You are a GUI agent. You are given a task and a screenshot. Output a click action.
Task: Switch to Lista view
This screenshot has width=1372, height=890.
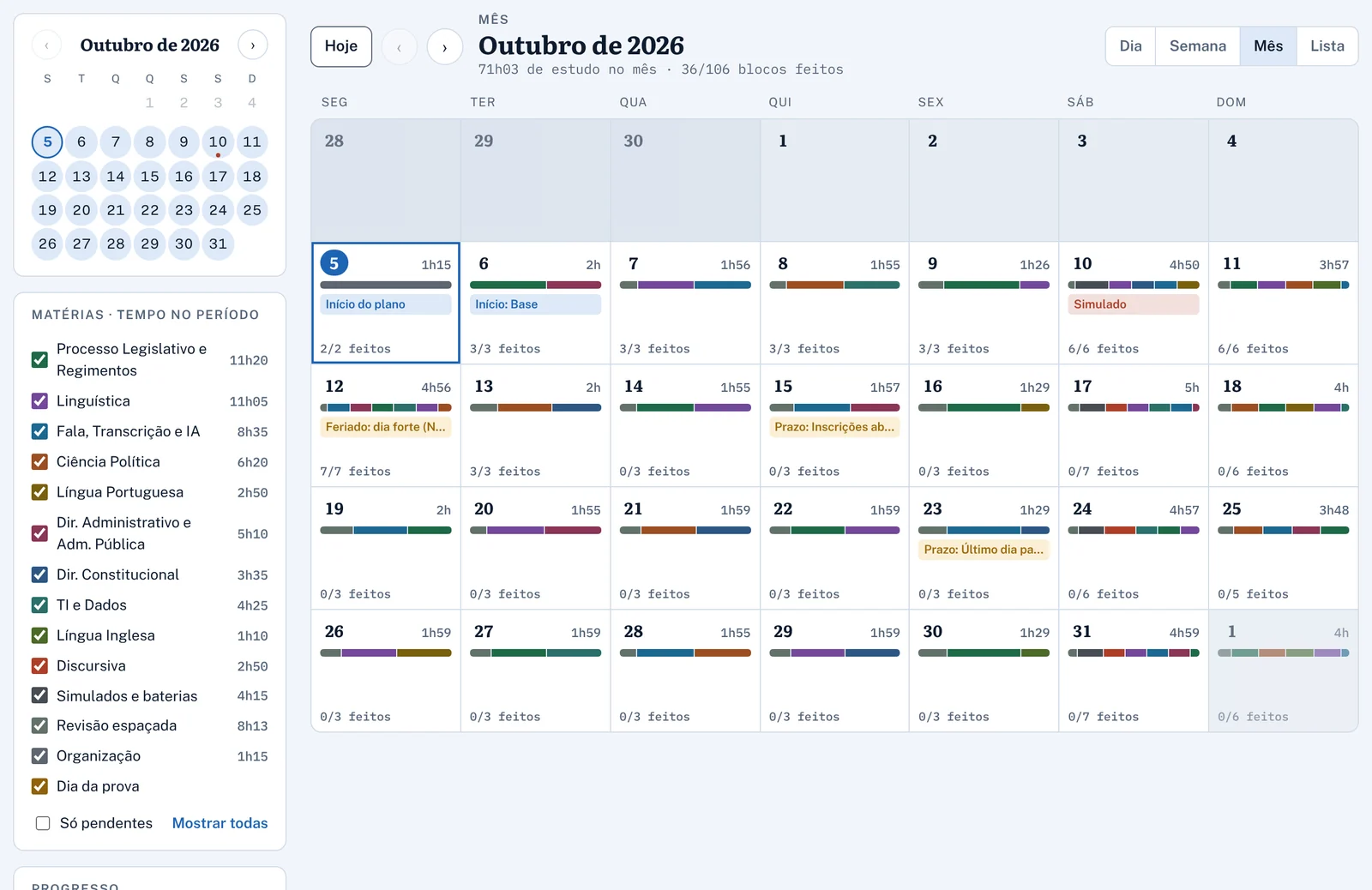[1327, 46]
